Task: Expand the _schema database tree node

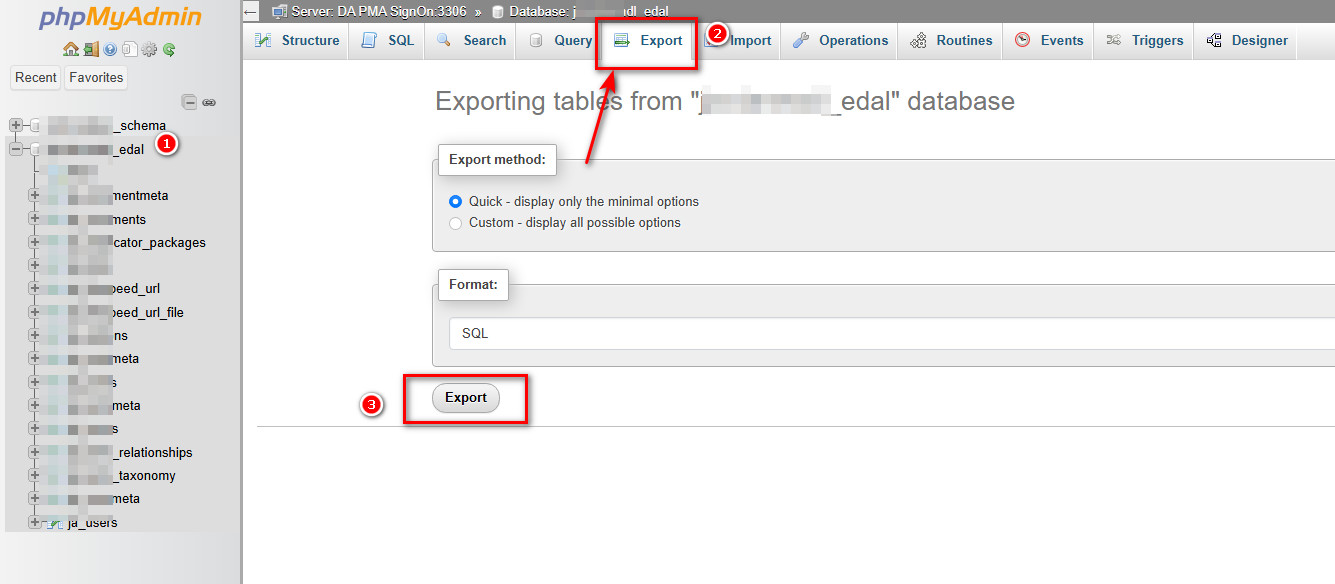Action: pos(15,125)
